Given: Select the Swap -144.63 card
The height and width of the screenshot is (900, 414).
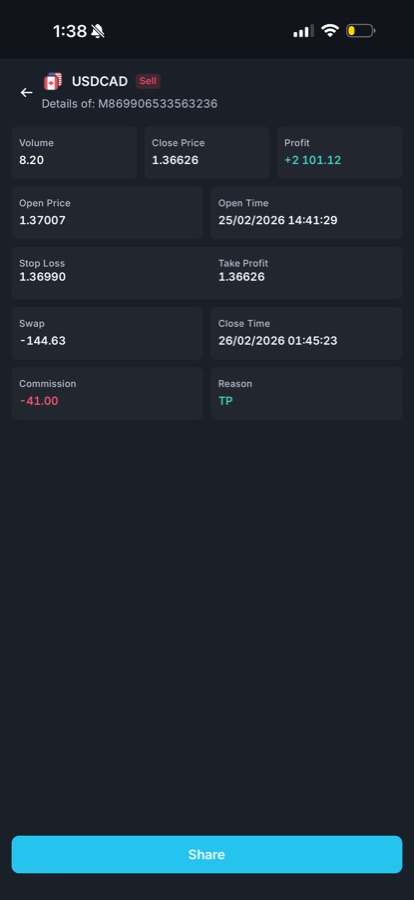Looking at the screenshot, I should (x=107, y=333).
